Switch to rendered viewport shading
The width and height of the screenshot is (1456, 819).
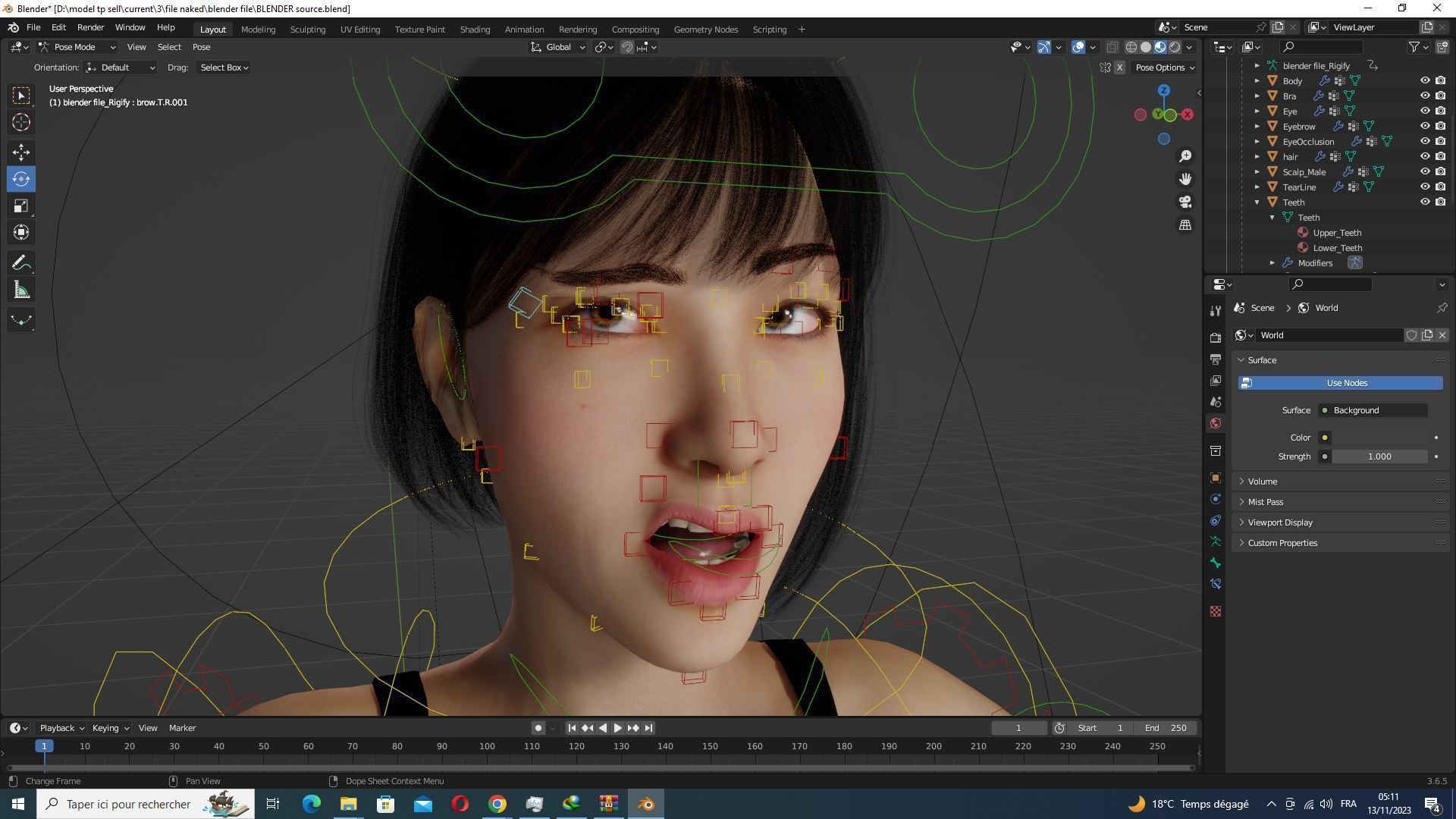(1175, 47)
